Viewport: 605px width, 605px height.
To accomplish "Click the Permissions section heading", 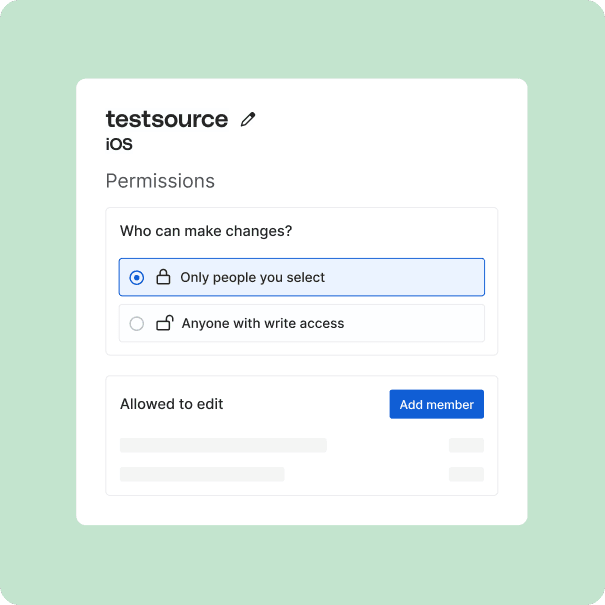I will pos(160,181).
